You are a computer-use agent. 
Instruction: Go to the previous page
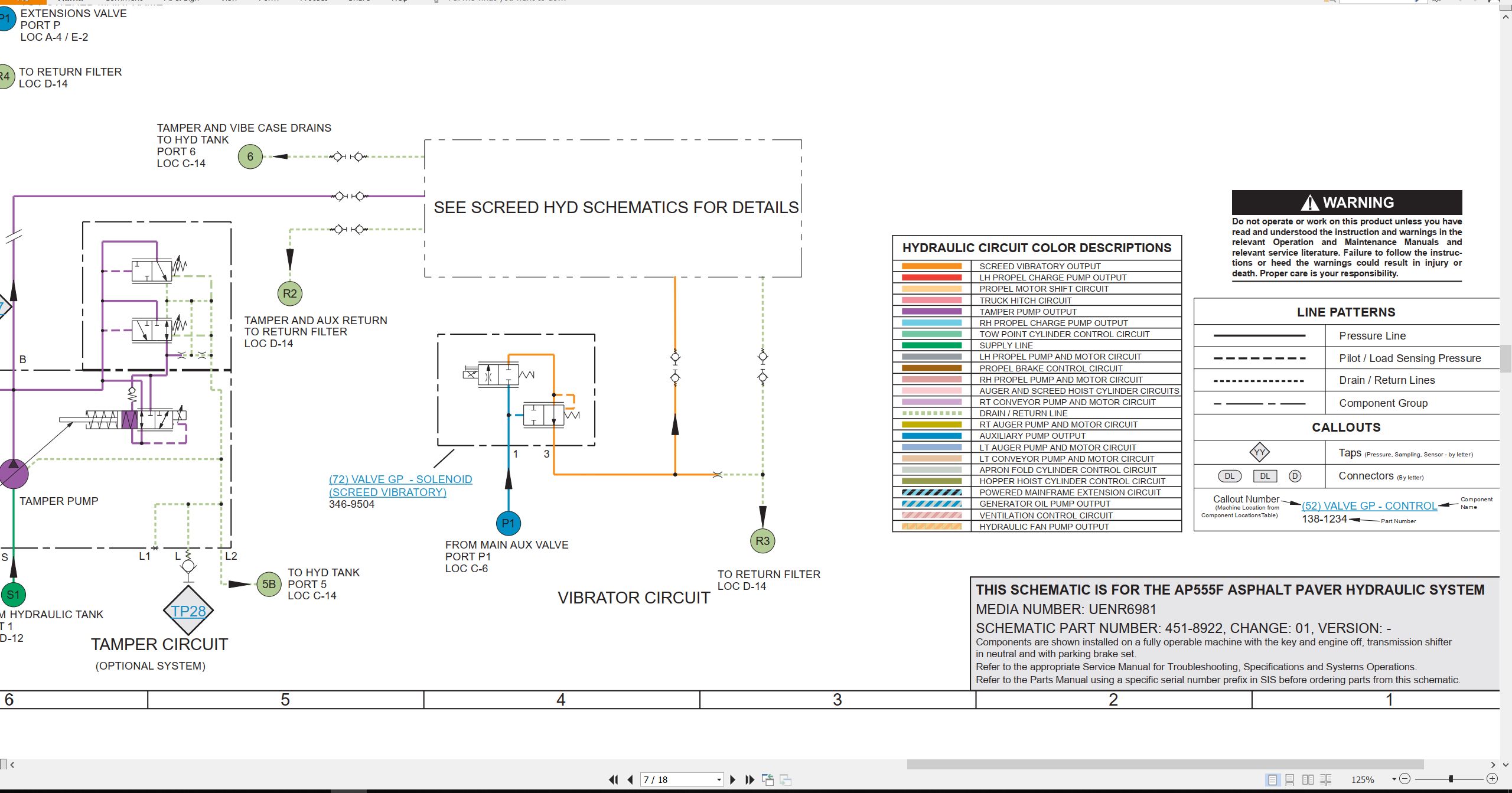[630, 779]
